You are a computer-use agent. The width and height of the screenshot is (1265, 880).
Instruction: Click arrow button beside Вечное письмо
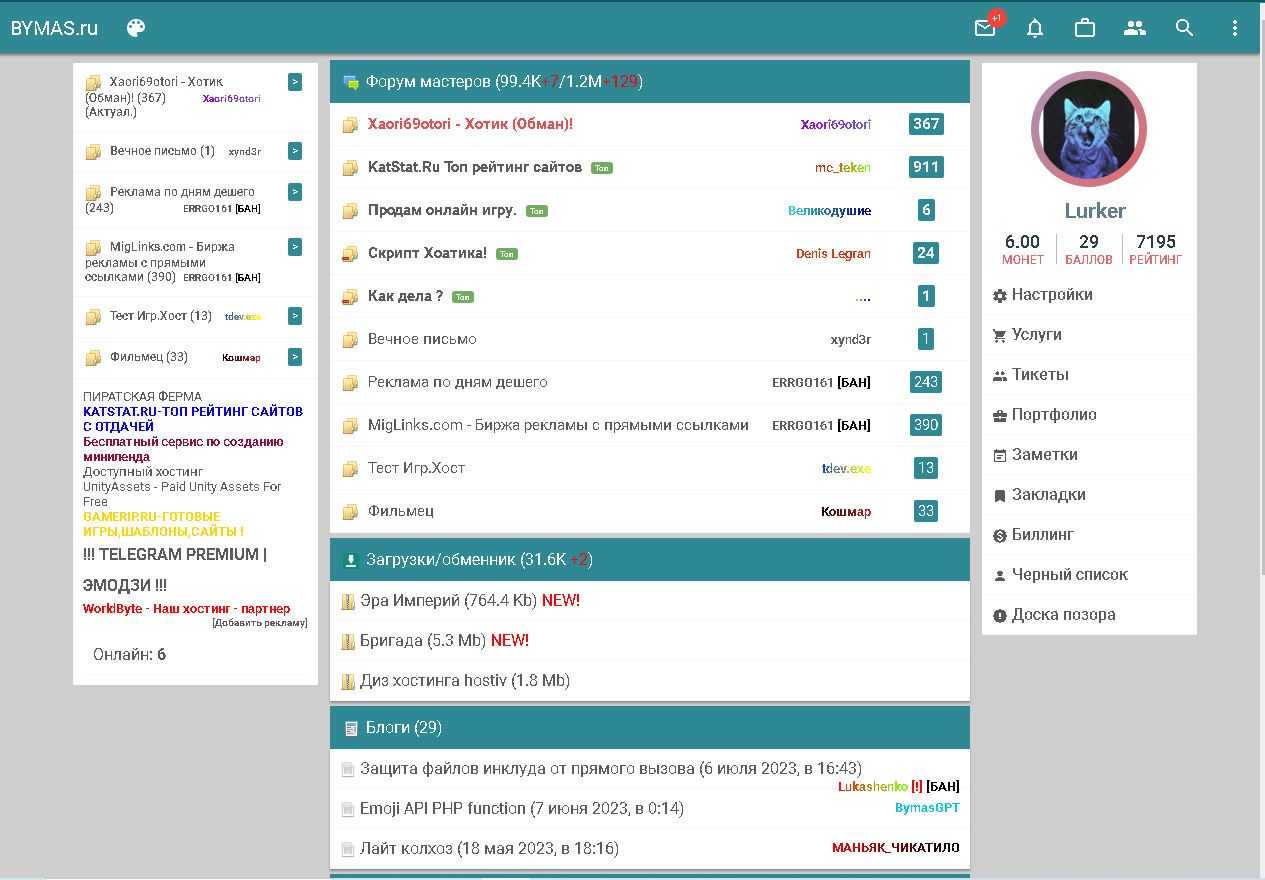[x=295, y=151]
